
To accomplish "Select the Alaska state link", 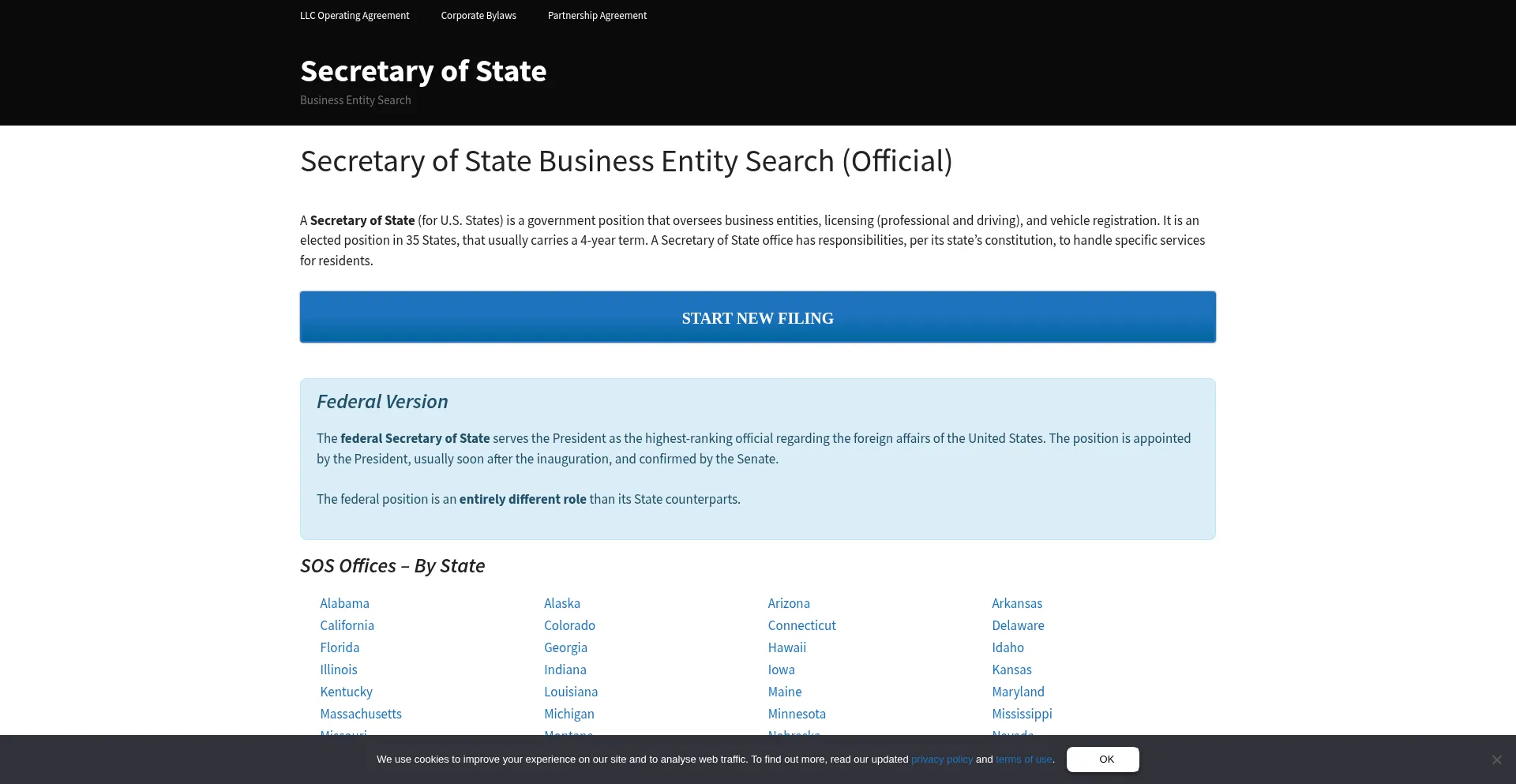I will tap(562, 603).
